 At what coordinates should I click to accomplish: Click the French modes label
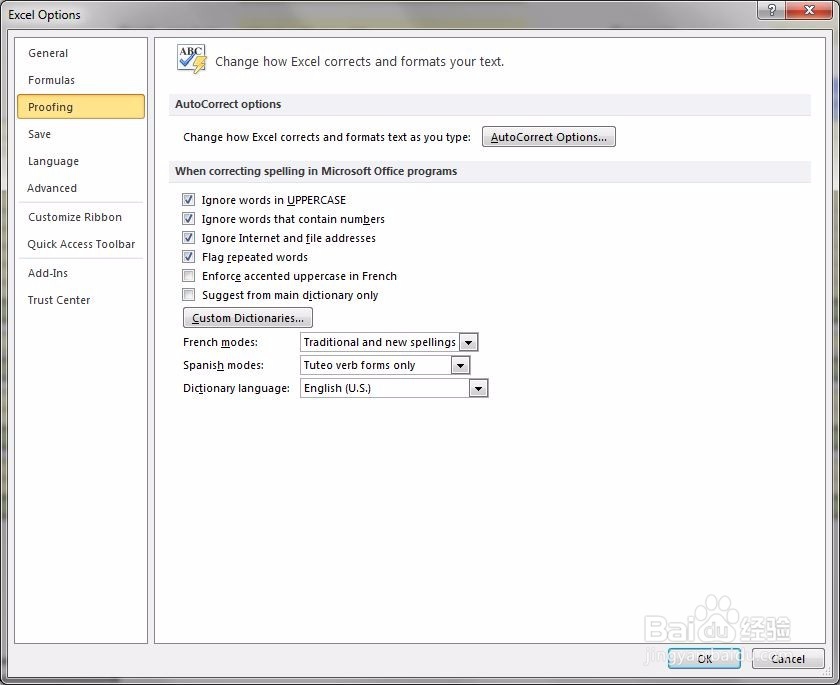click(220, 342)
